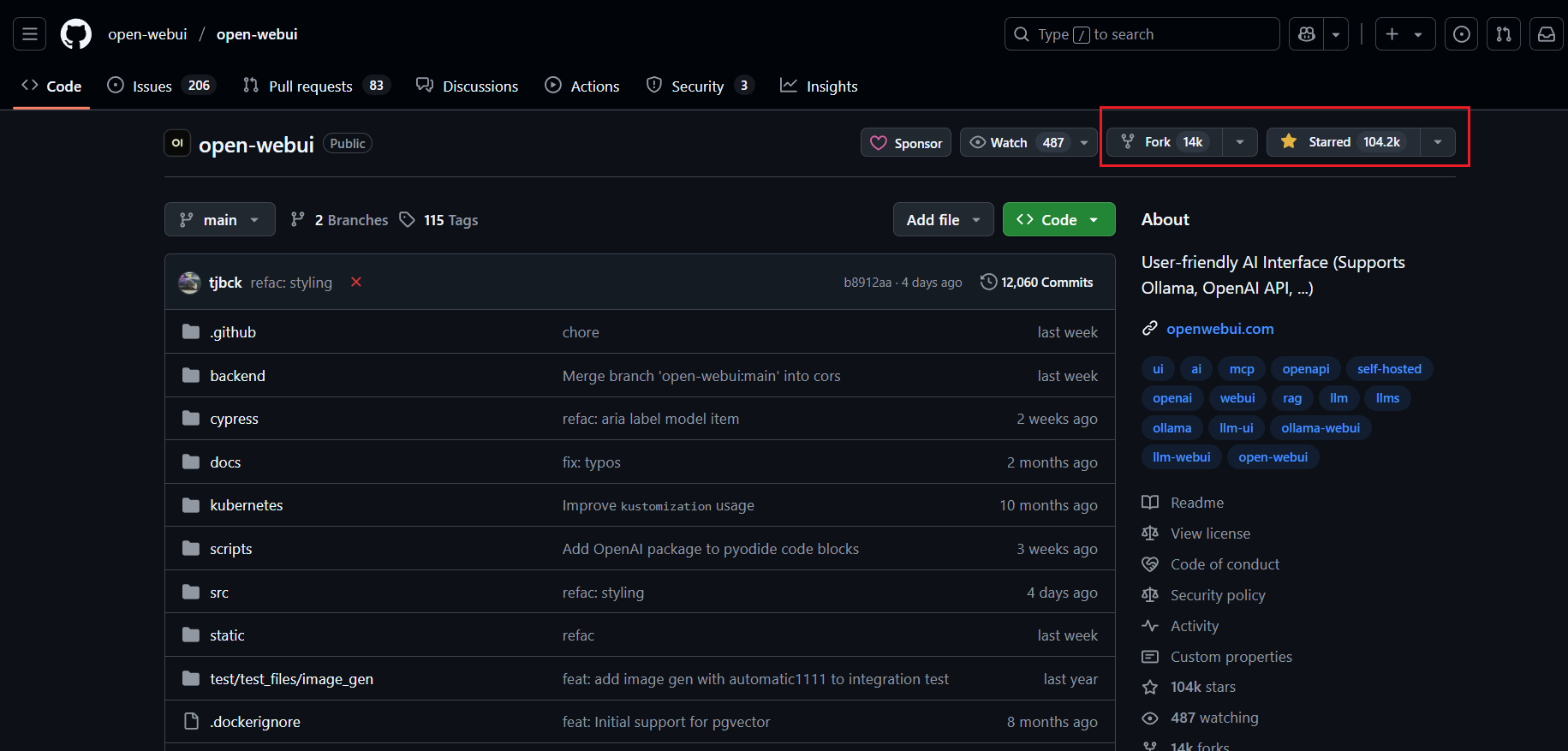Open the green Code dropdown button
The image size is (1568, 751).
pos(1059,219)
